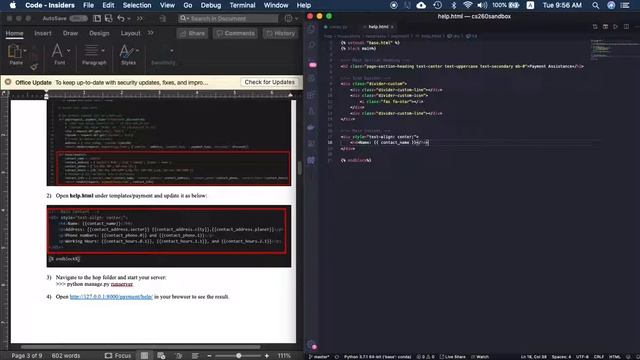Expand the Styles group in Word ribbon
The height and width of the screenshot is (360, 640).
coord(137,51)
